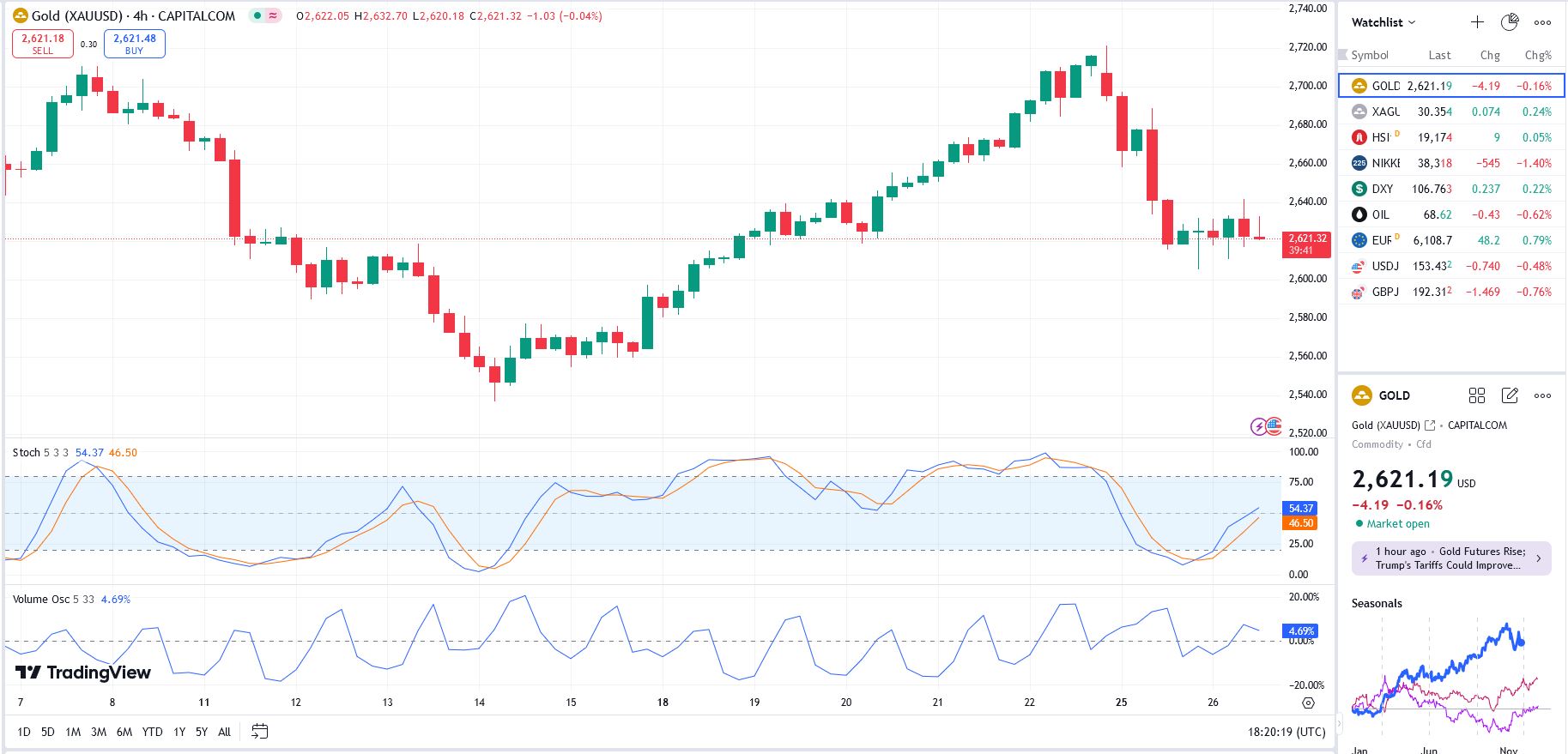Click the red SELL price button
The width and height of the screenshot is (1568, 754).
tap(43, 44)
